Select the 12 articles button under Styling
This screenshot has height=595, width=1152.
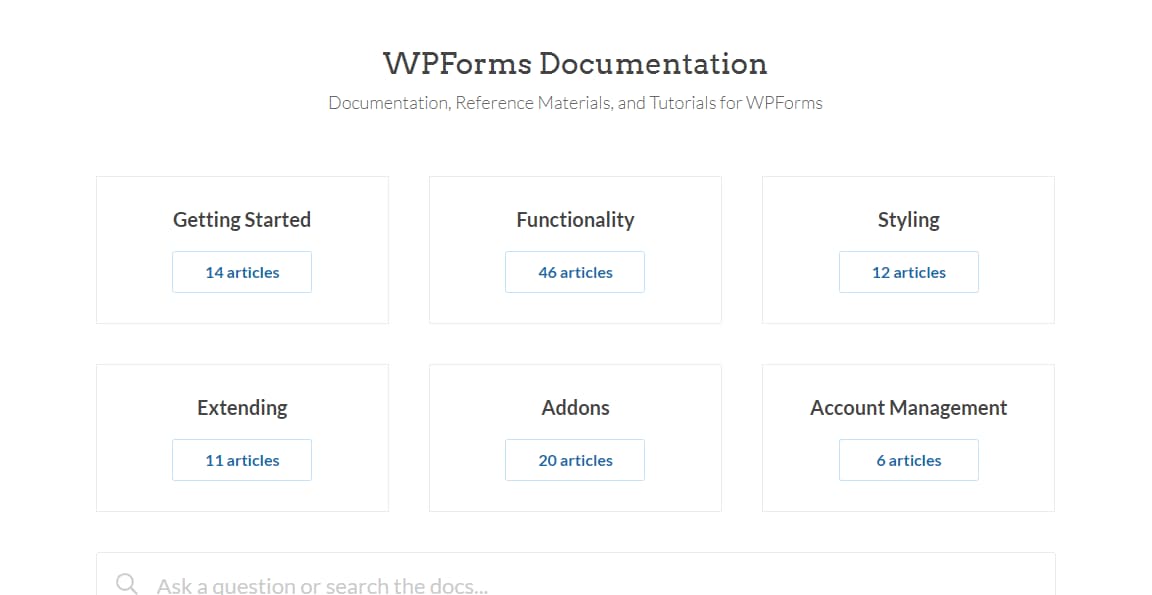point(908,271)
